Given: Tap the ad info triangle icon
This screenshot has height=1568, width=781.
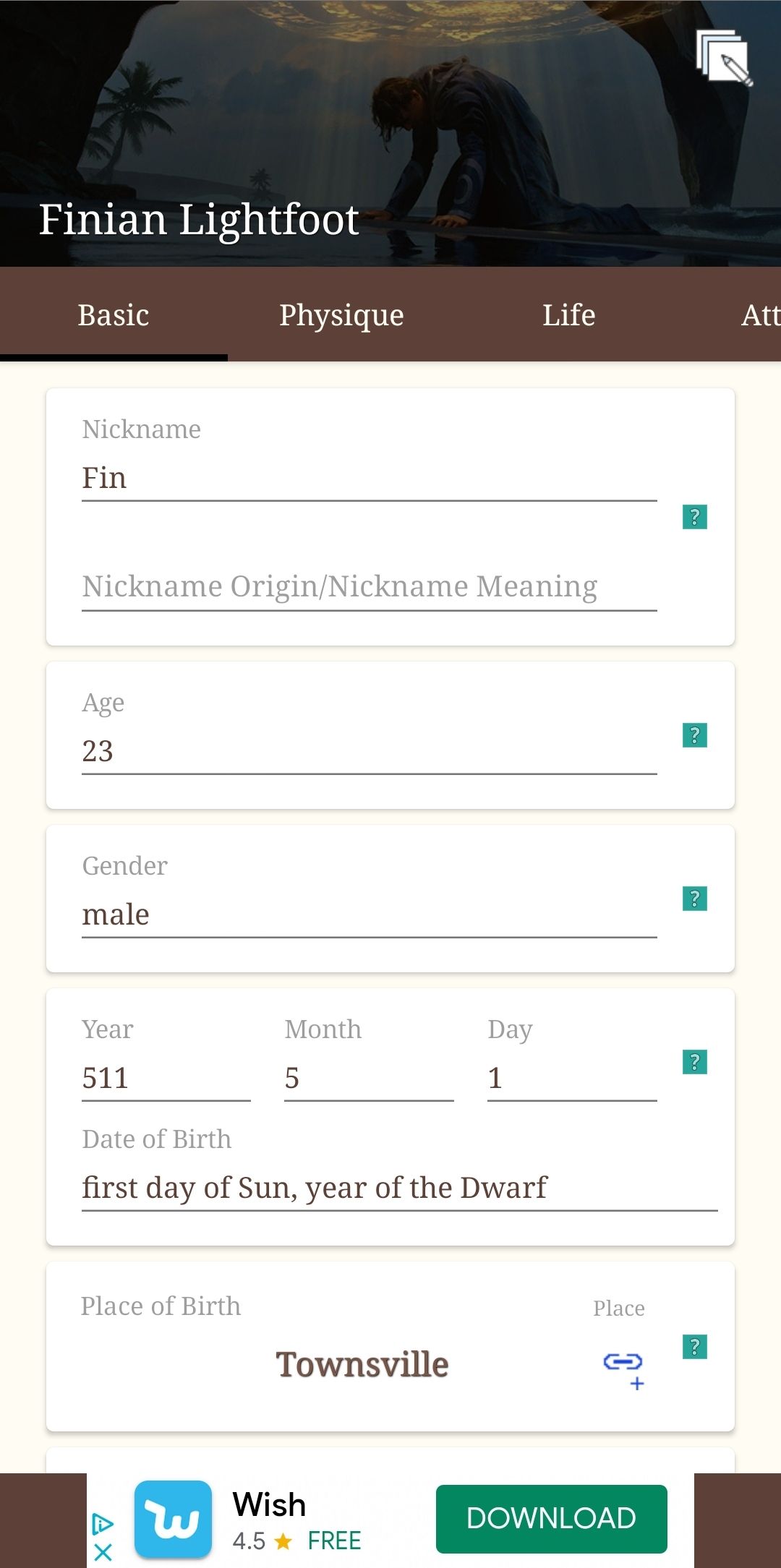Looking at the screenshot, I should pyautogui.click(x=103, y=1524).
